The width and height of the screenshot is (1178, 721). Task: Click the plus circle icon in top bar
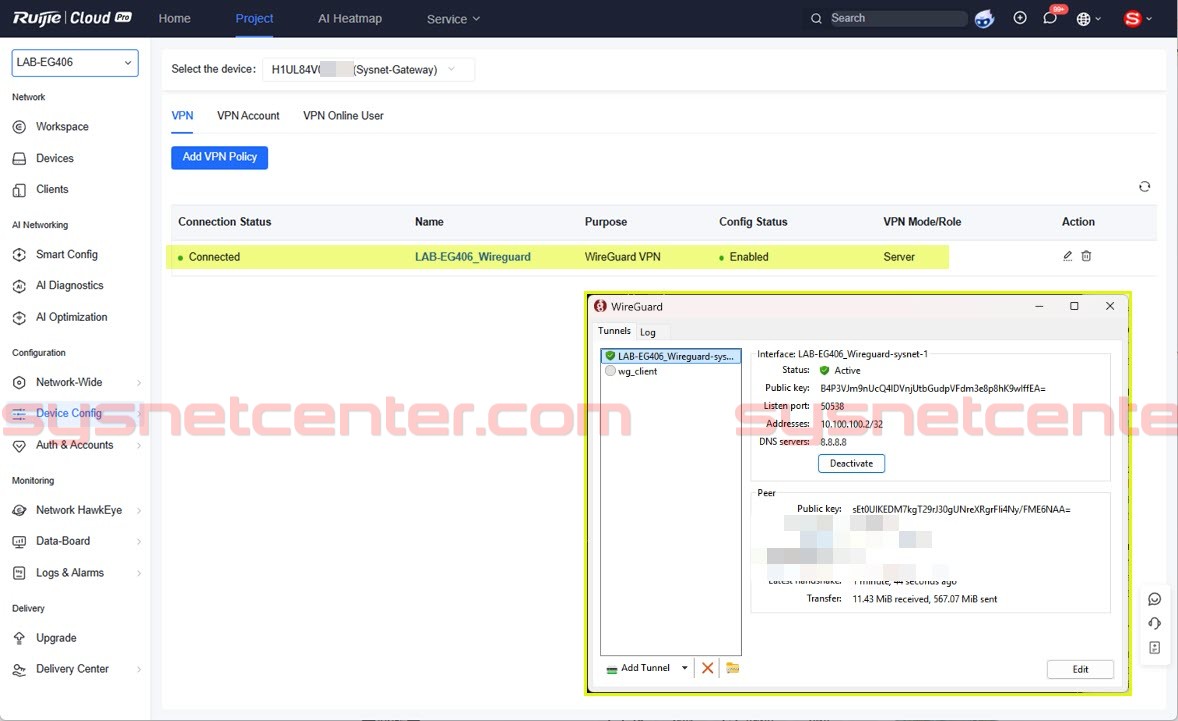tap(1020, 18)
